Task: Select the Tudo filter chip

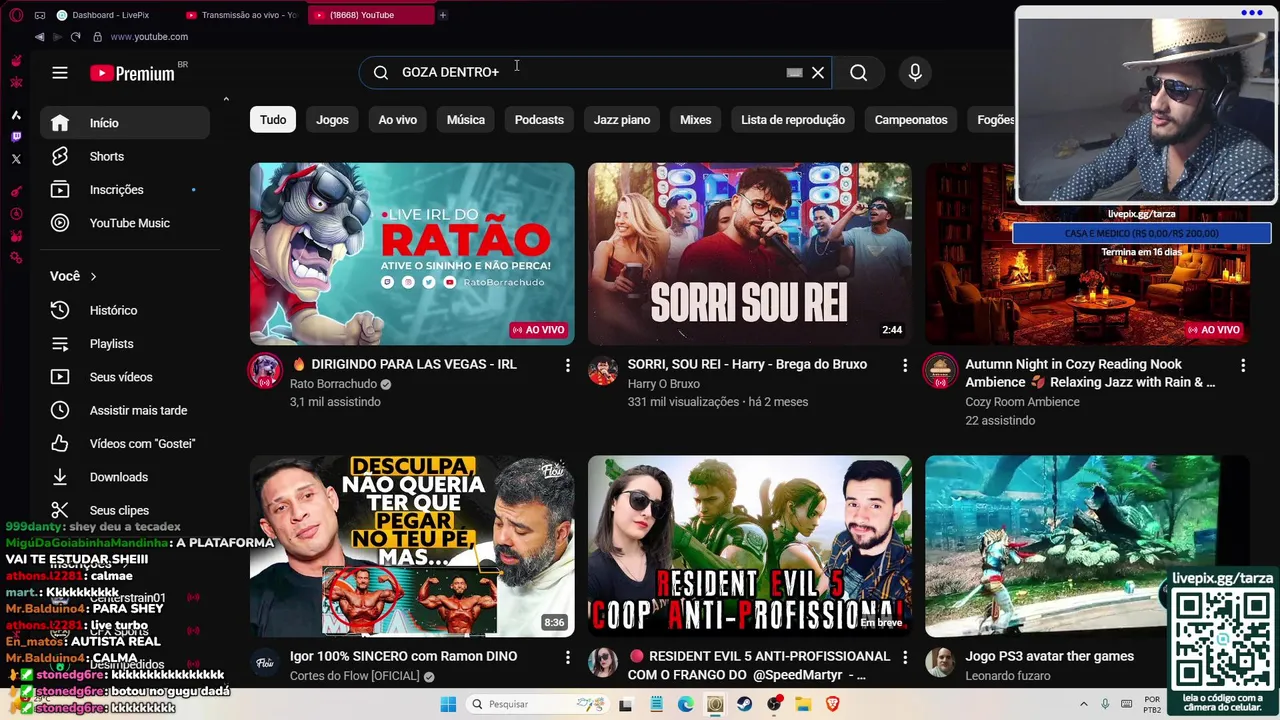Action: click(x=273, y=120)
